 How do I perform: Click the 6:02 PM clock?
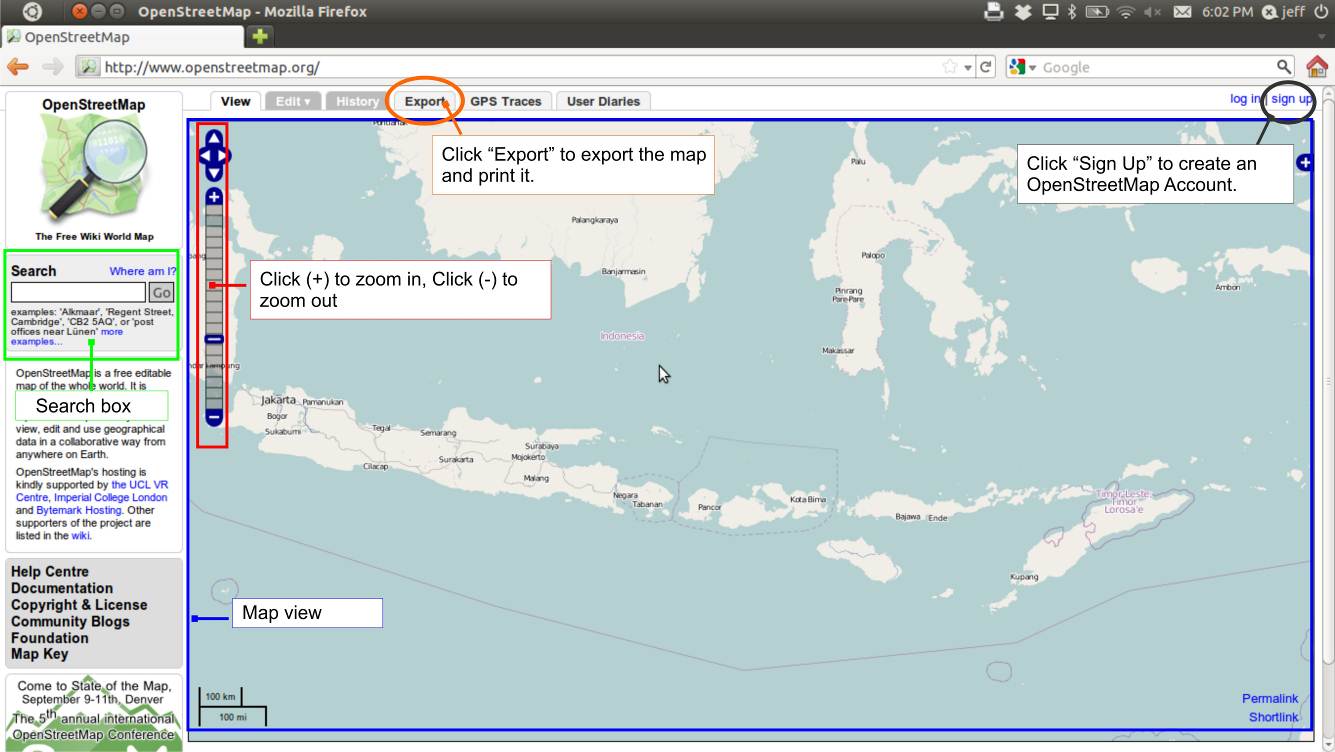1229,12
